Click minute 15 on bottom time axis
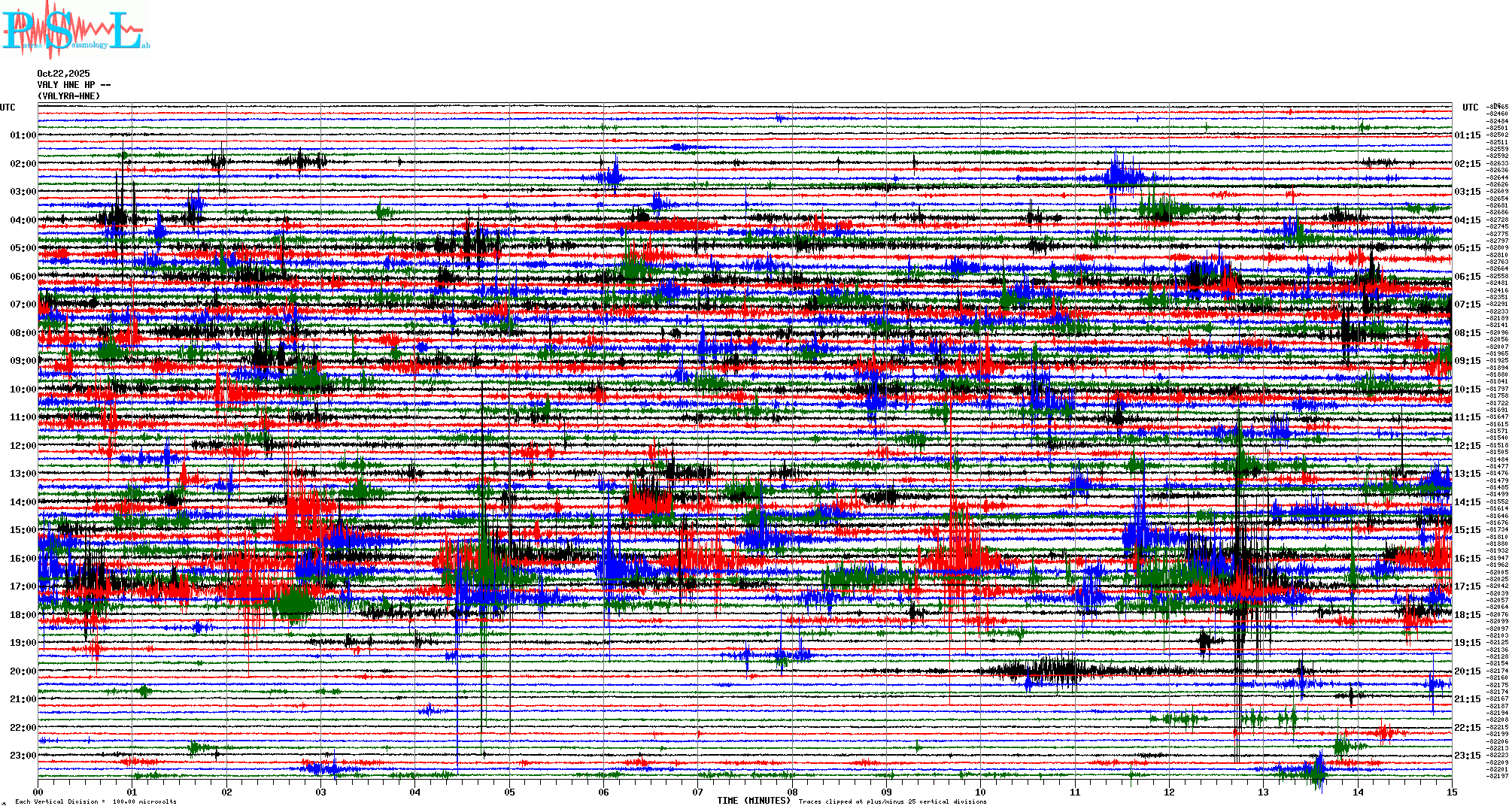 [1451, 792]
